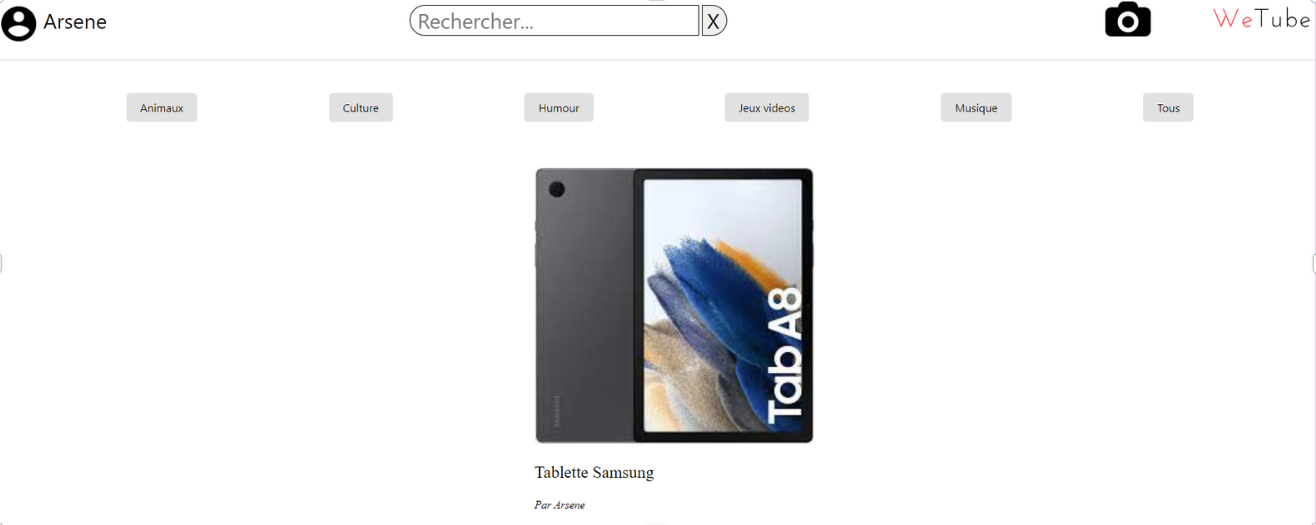The width and height of the screenshot is (1316, 525).
Task: Click the top edge center handle
Action: [x=657, y=1]
